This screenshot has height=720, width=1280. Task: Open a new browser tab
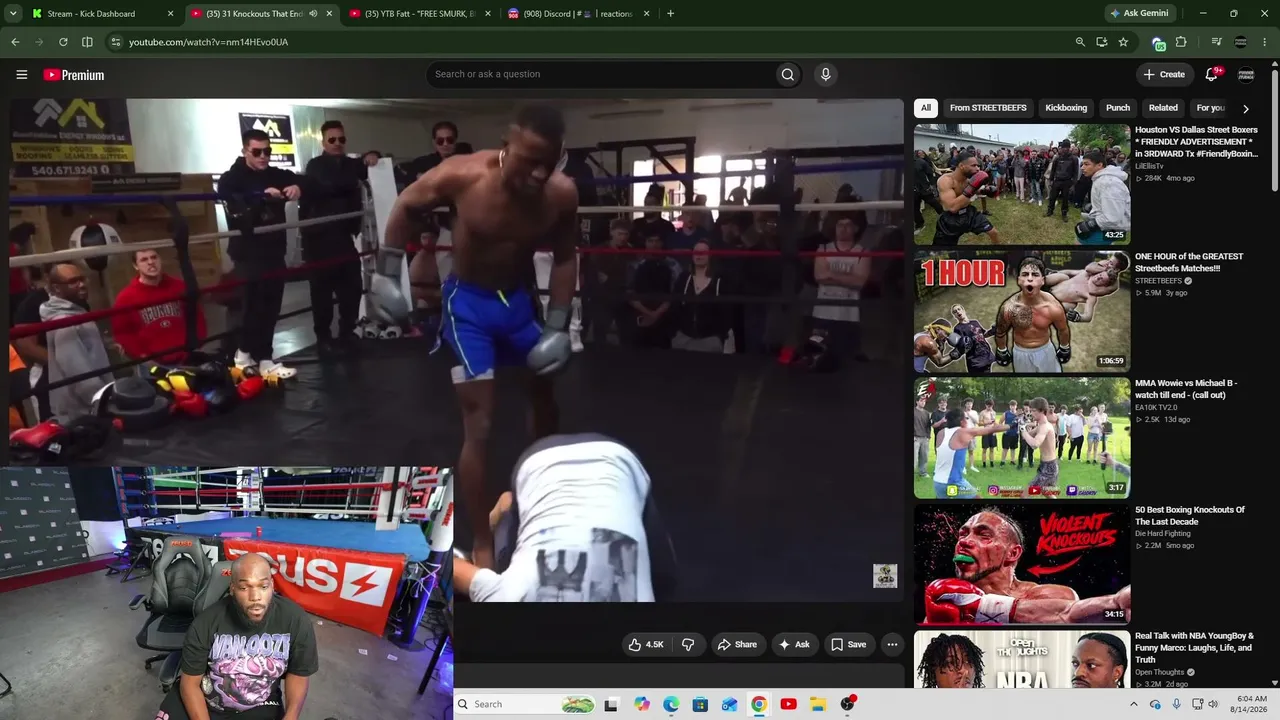coord(670,14)
